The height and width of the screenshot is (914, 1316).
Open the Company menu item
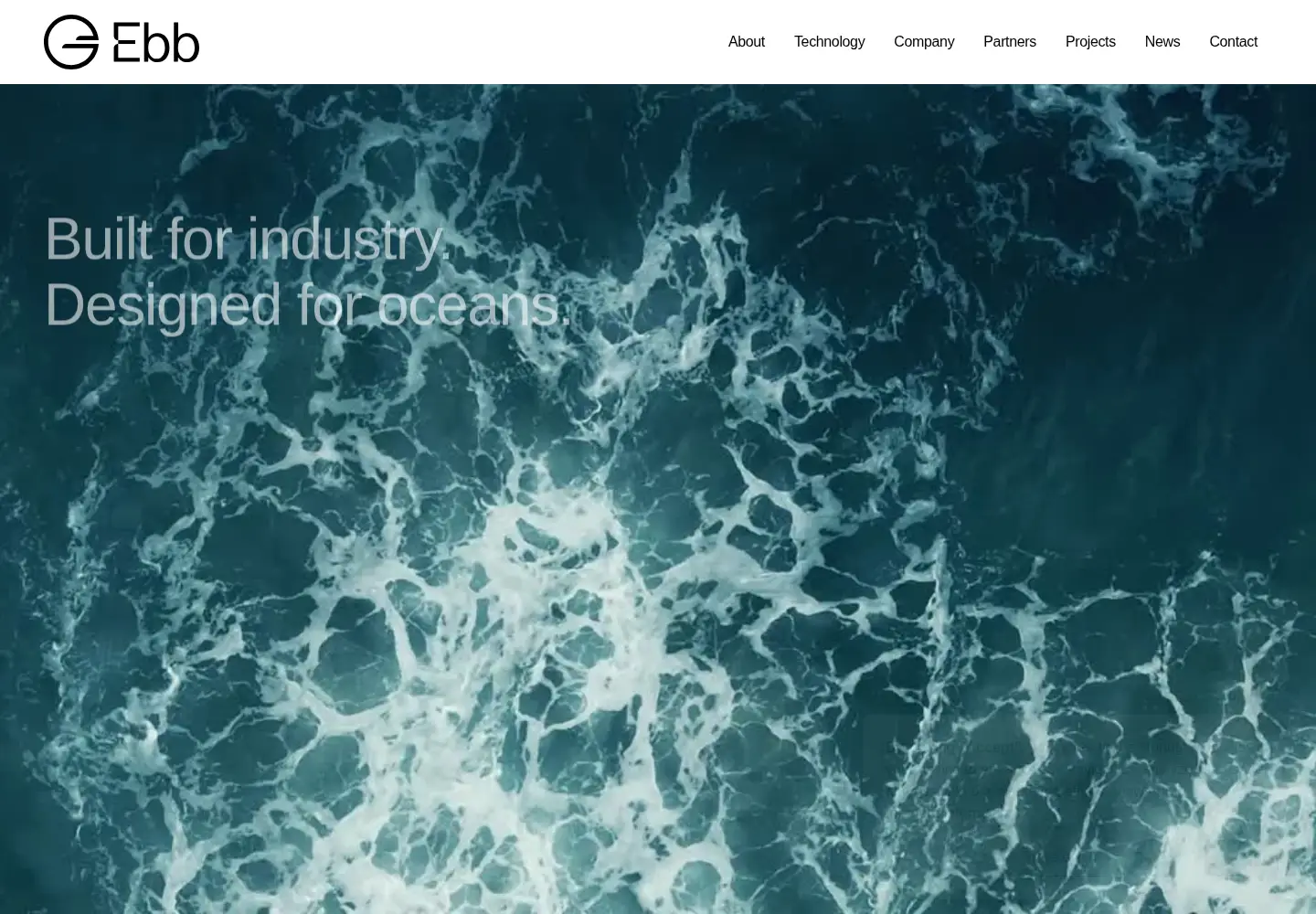pos(924,42)
